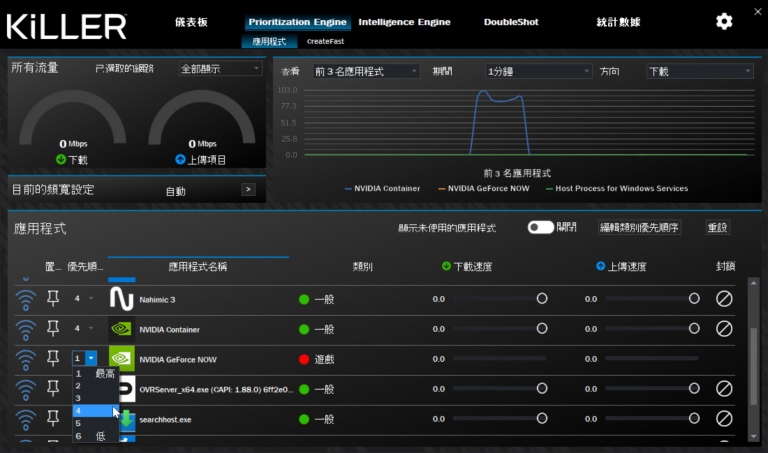The width and height of the screenshot is (768, 453).
Task: Click Wi-Fi icon in NVIDIA Container row
Action: point(25,330)
